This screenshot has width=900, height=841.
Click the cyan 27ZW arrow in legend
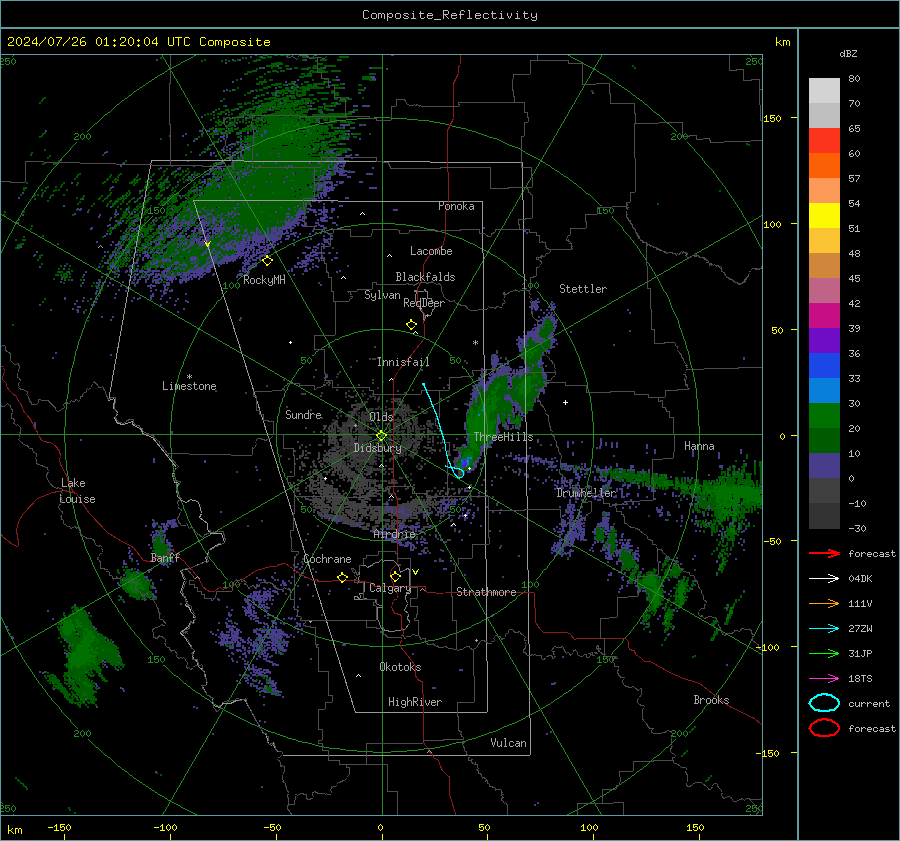(824, 629)
